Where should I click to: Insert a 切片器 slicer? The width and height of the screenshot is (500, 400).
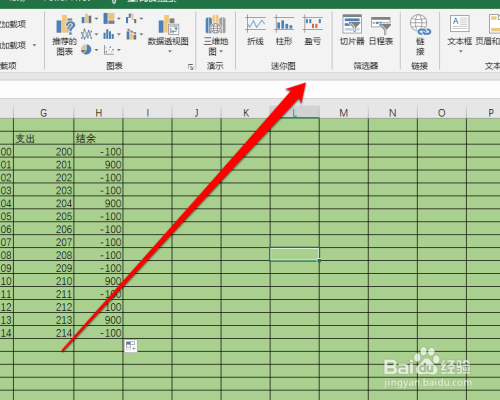(352, 30)
